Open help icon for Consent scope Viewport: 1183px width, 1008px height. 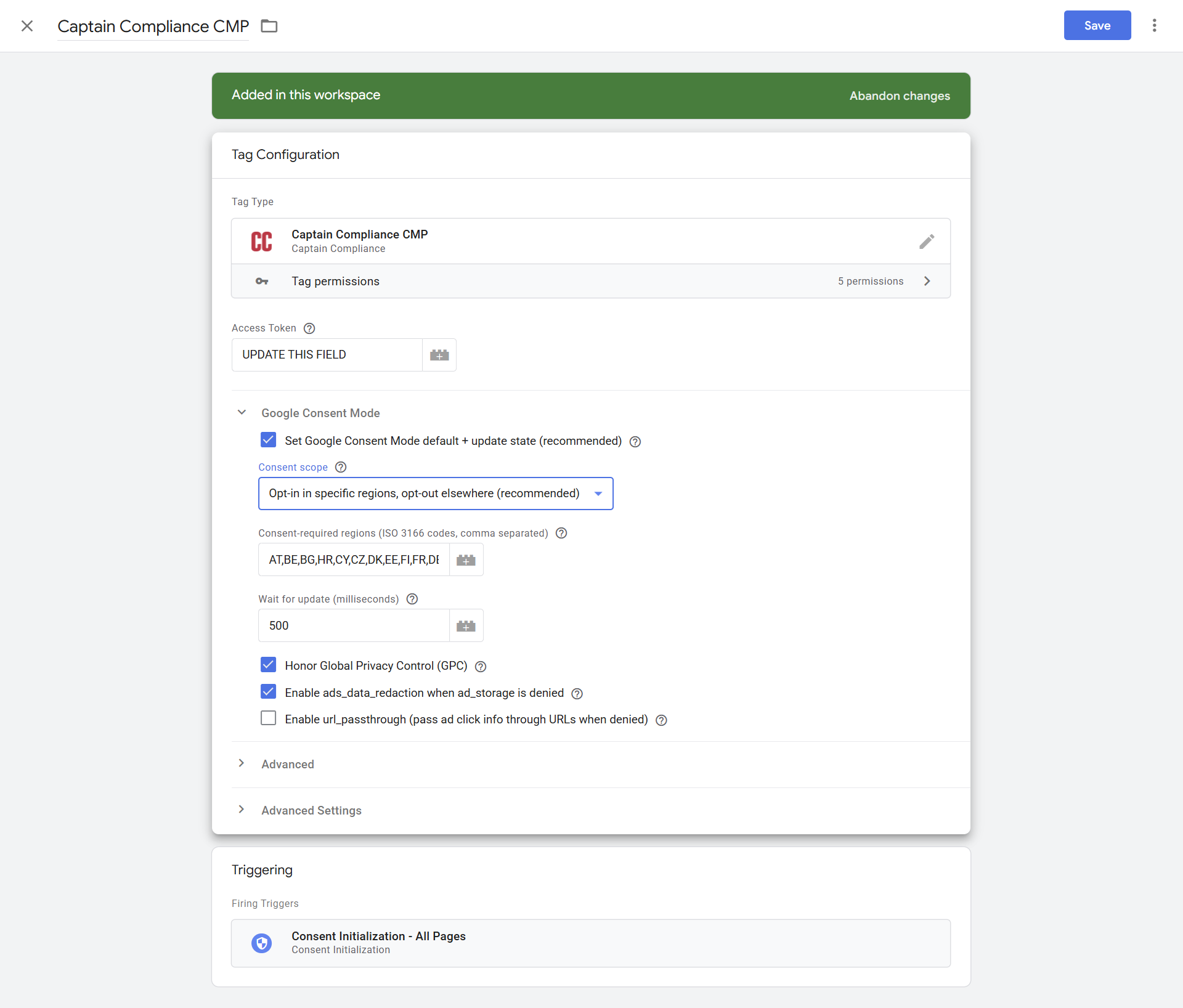point(341,467)
